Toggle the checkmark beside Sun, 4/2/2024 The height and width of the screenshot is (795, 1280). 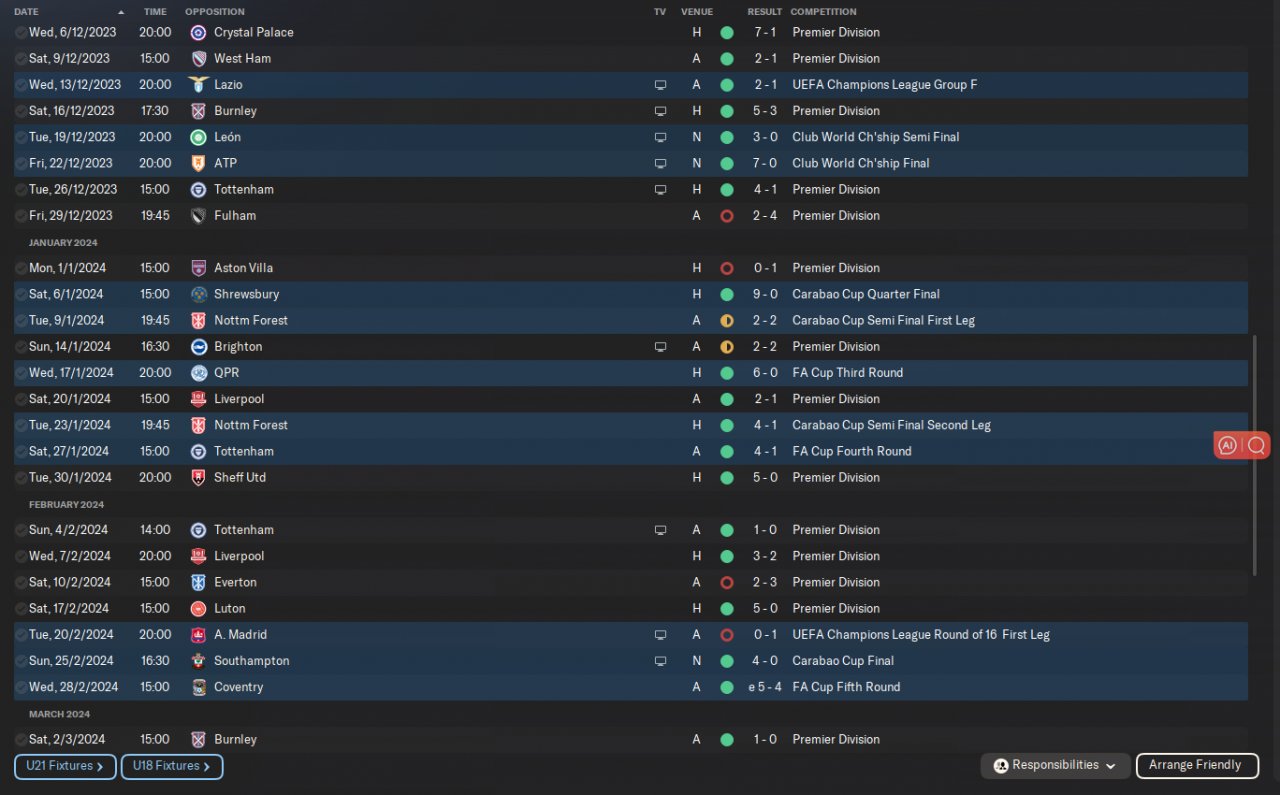pyautogui.click(x=21, y=530)
